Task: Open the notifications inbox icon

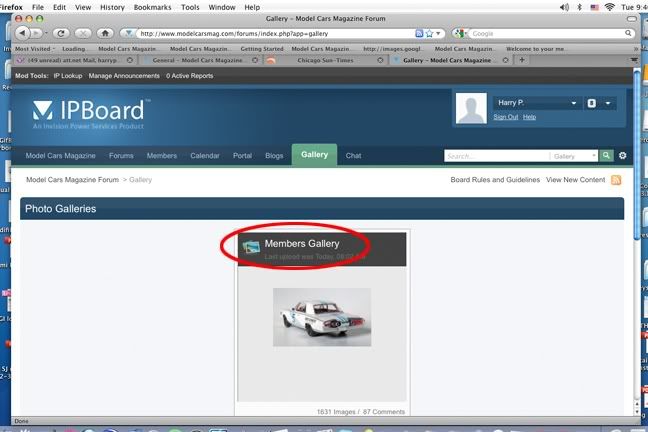Action: (x=592, y=103)
